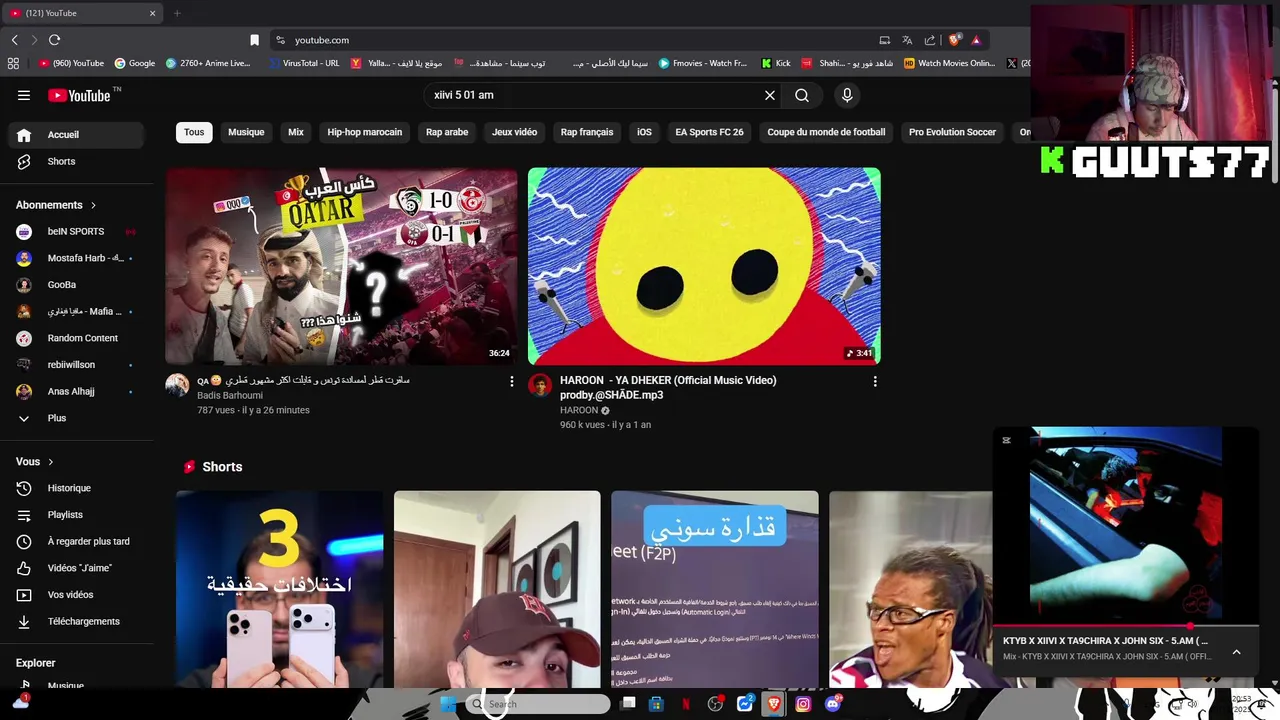Select Coupe du monde de football chip
1280x720 pixels.
(x=826, y=132)
